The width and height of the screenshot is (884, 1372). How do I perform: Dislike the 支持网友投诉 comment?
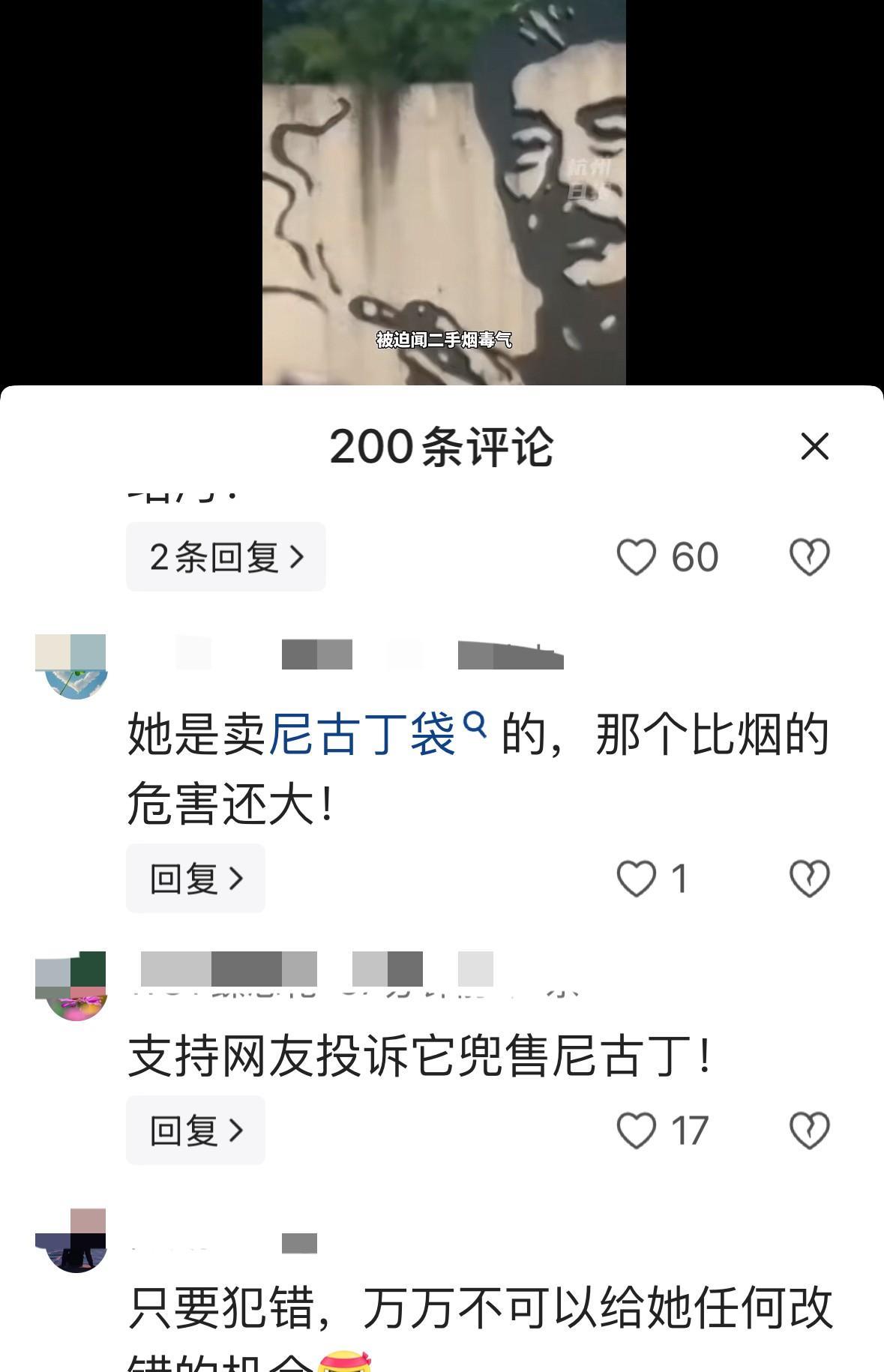pyautogui.click(x=810, y=1130)
